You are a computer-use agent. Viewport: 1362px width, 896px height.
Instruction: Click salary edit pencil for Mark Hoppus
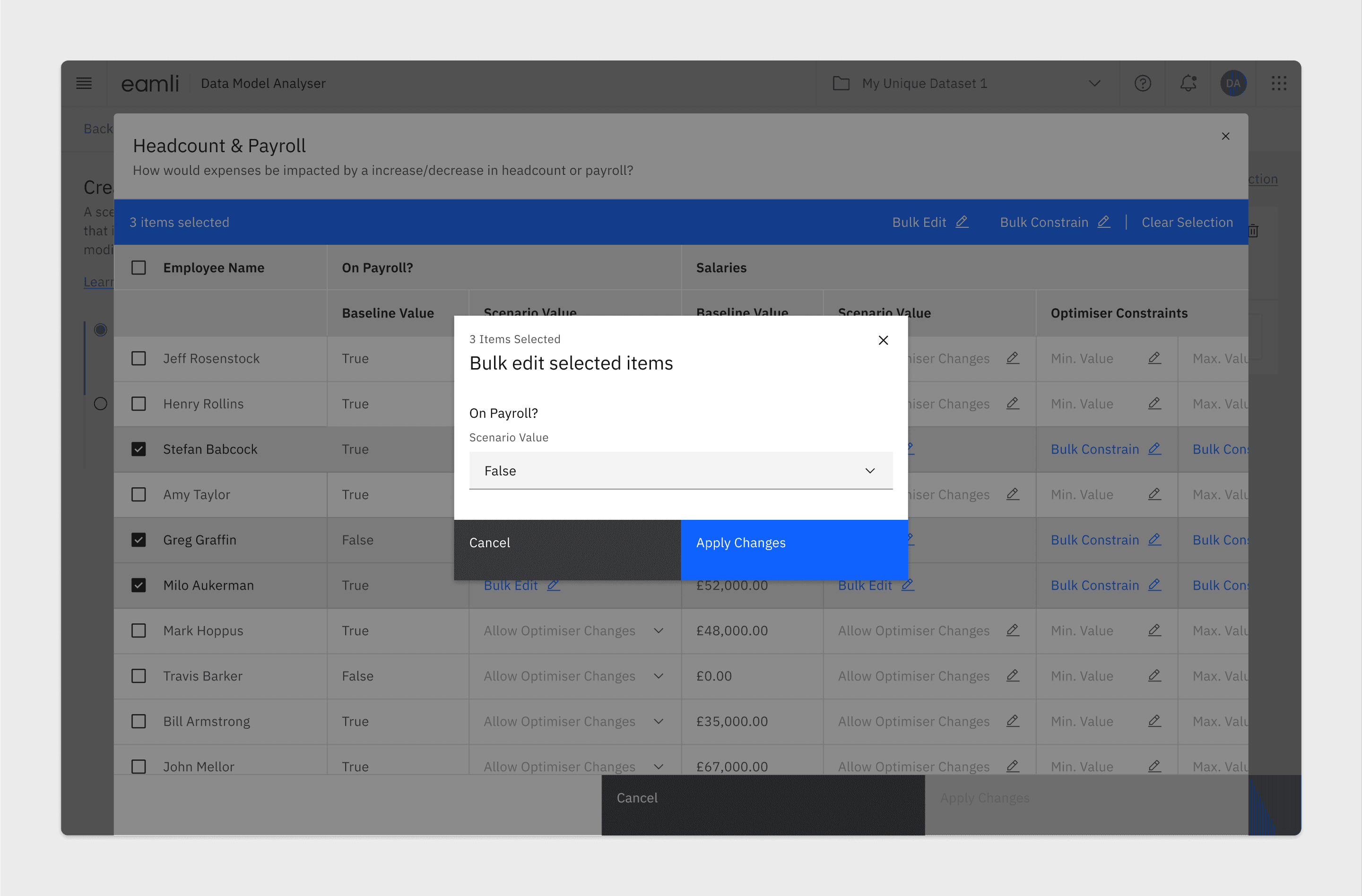coord(1012,630)
